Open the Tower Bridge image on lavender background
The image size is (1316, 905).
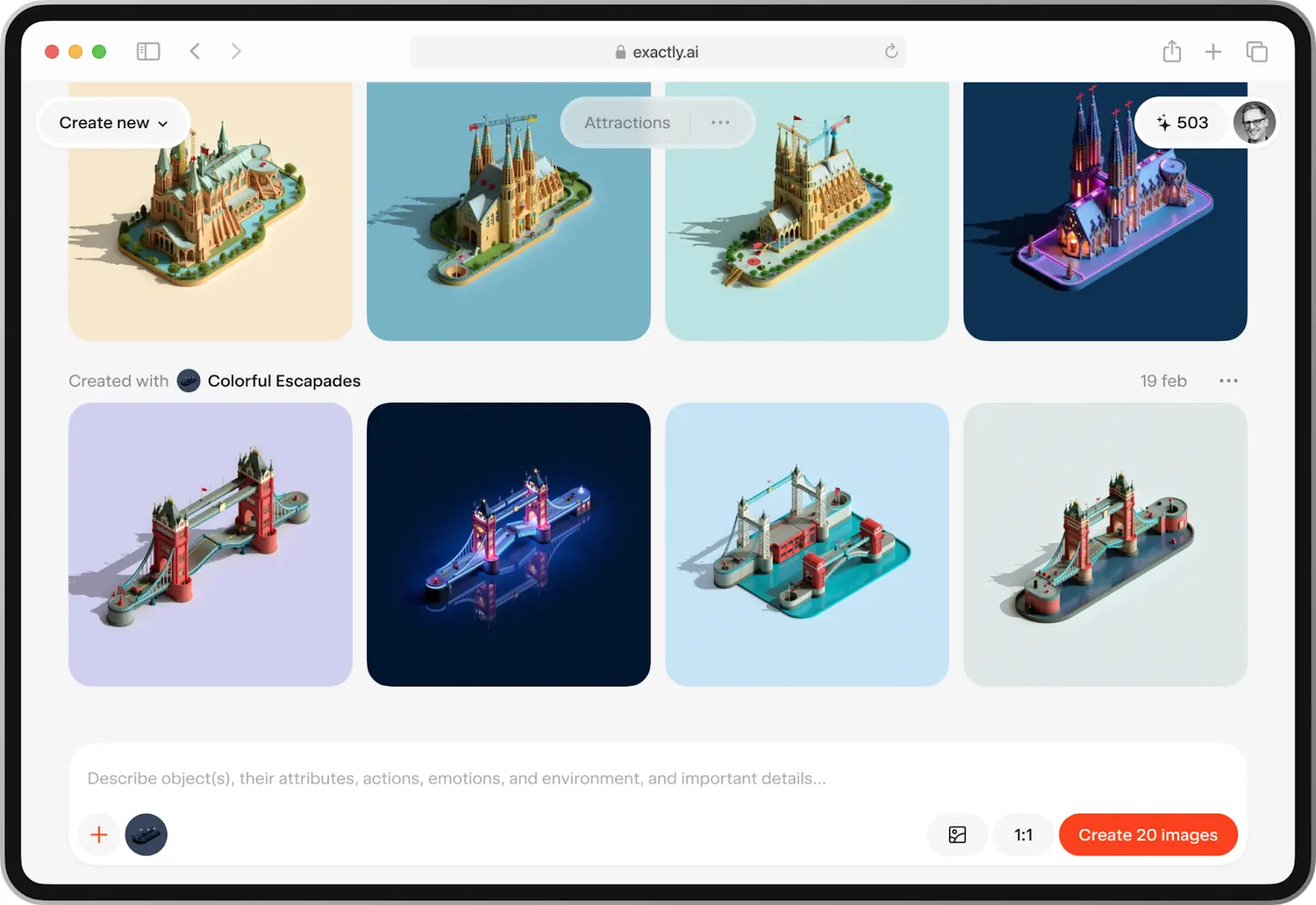point(210,544)
